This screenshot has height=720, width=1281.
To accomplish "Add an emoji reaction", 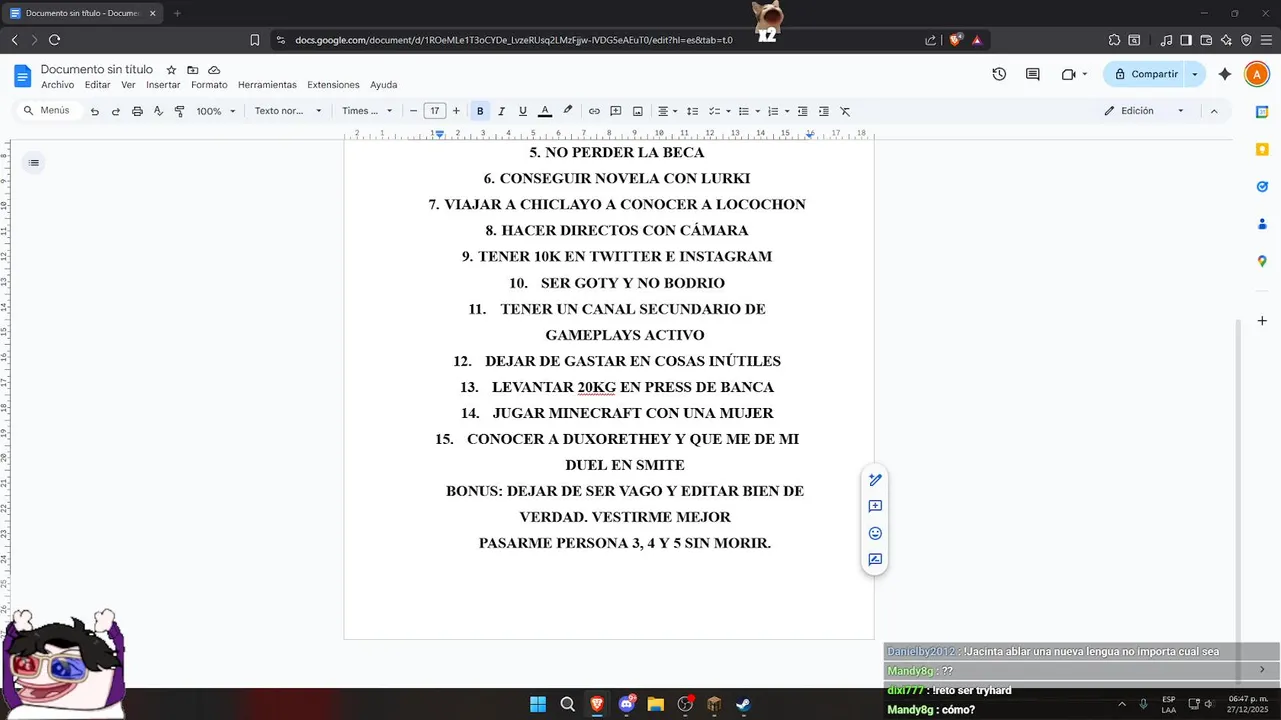I will coord(875,533).
